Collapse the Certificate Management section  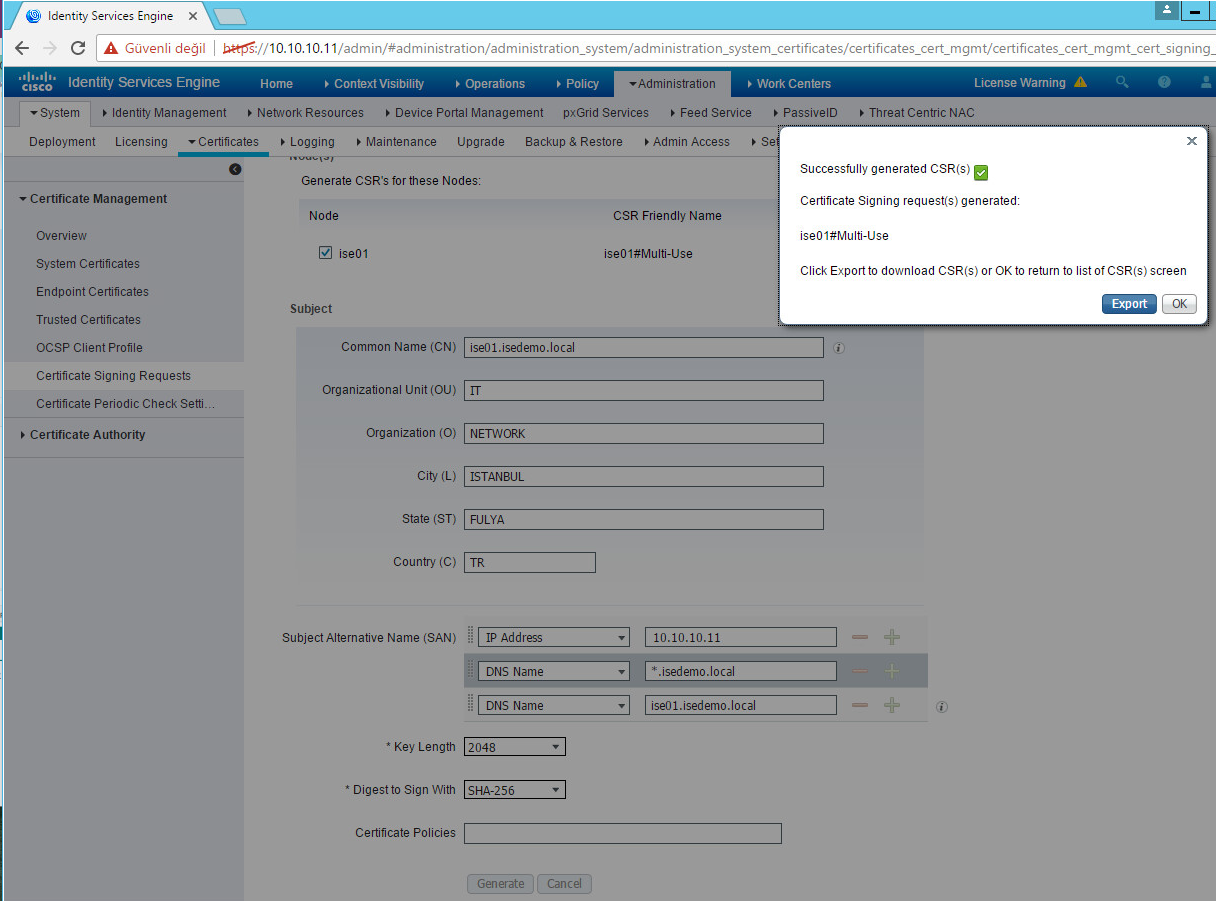[x=93, y=199]
